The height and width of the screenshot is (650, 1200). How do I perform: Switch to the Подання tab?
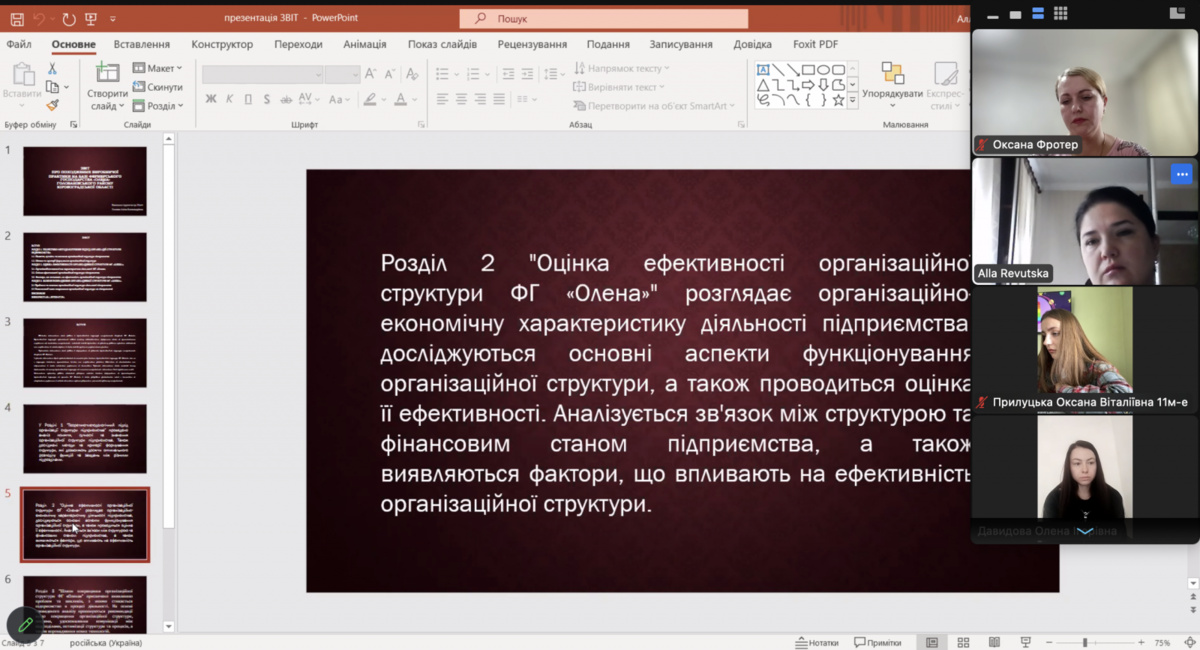pyautogui.click(x=608, y=44)
